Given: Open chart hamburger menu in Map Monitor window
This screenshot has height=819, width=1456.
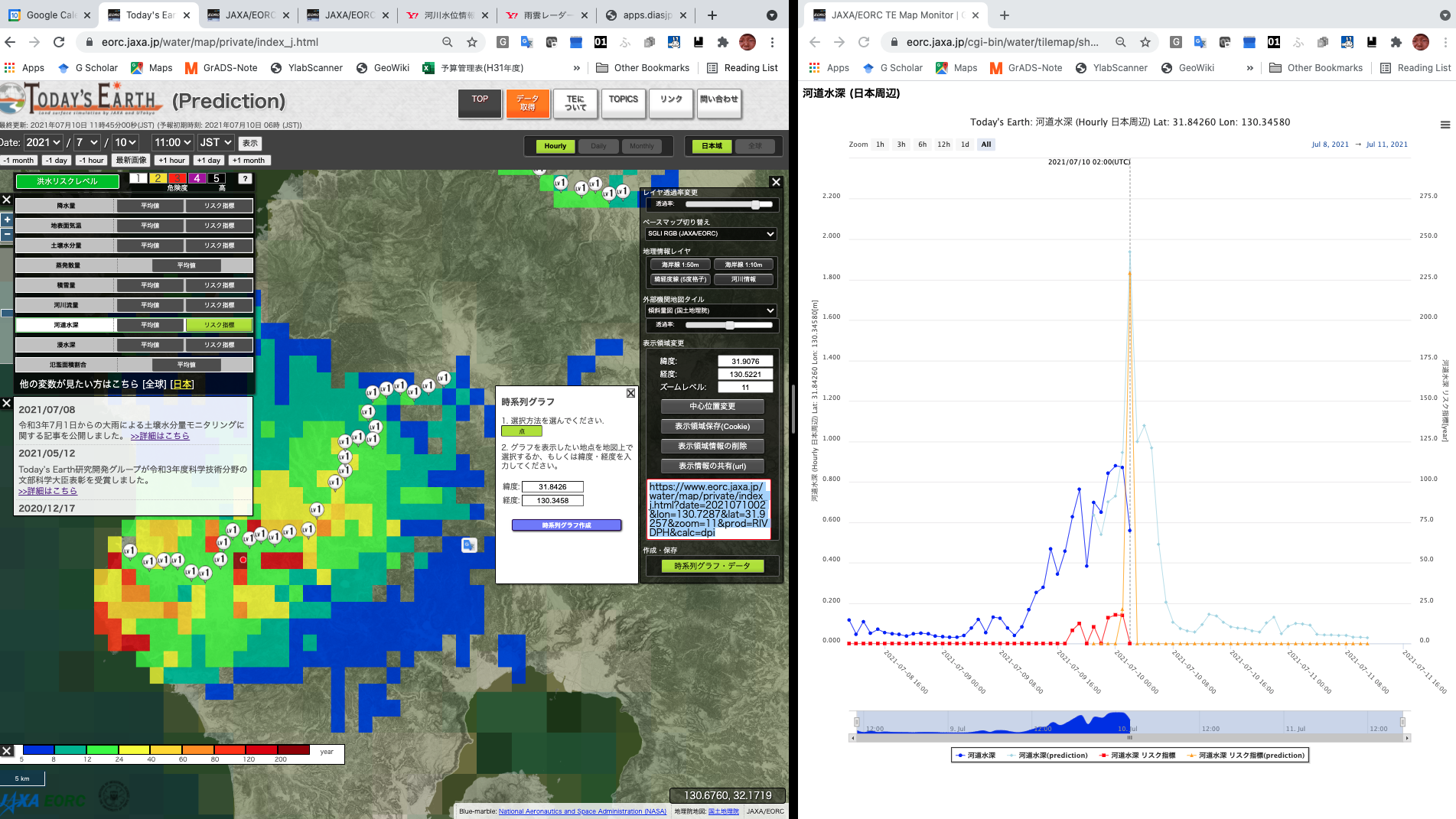Looking at the screenshot, I should (1445, 125).
